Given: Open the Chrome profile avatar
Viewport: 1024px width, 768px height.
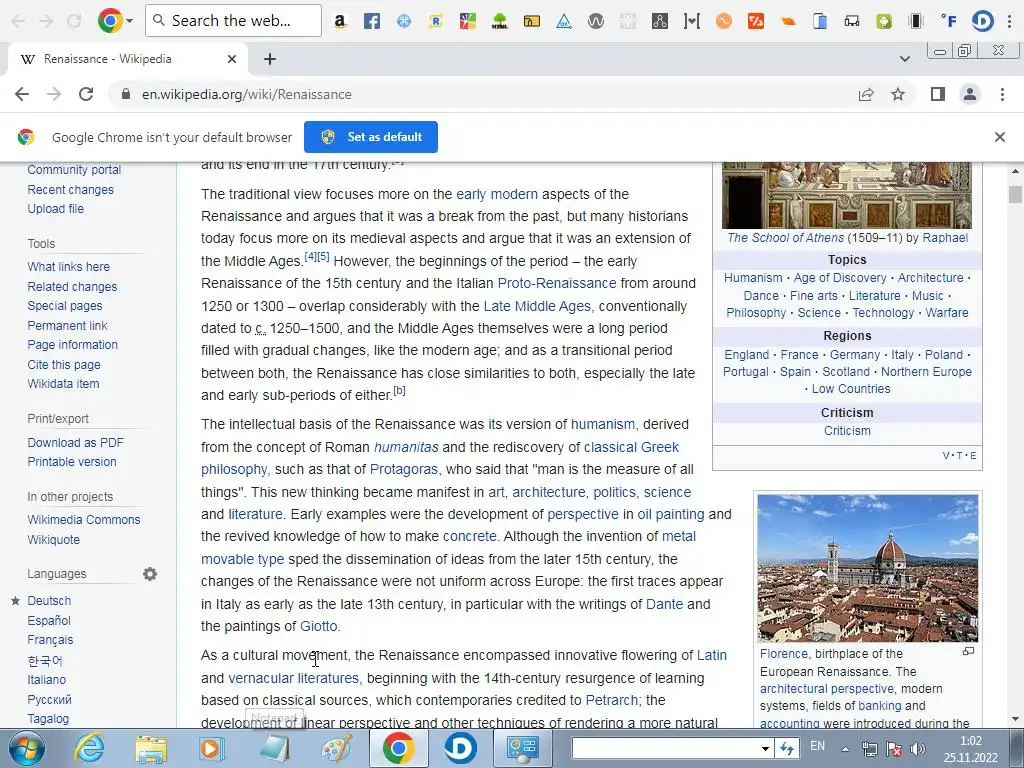Looking at the screenshot, I should (970, 94).
